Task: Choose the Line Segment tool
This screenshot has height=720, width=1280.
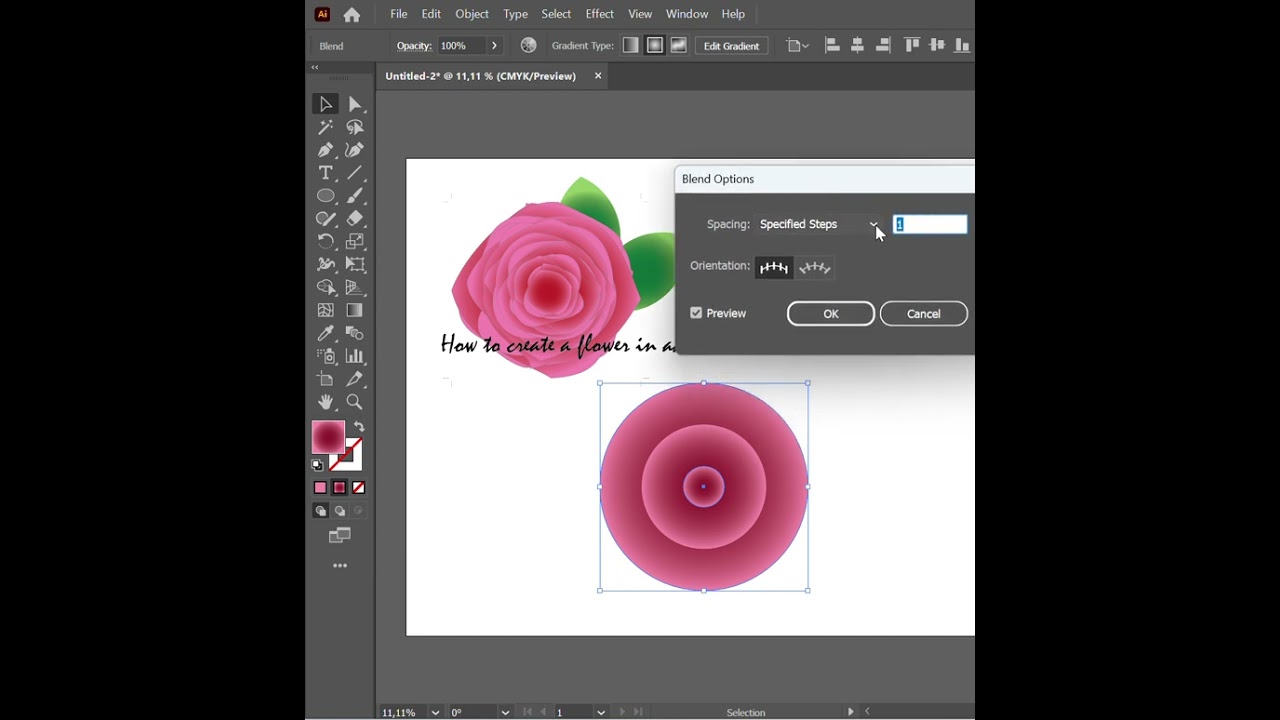Action: coord(355,173)
